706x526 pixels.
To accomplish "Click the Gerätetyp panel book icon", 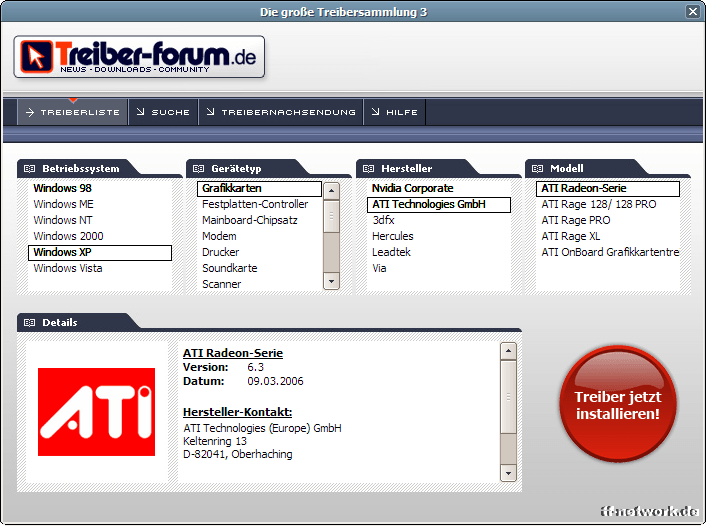I will (x=199, y=168).
